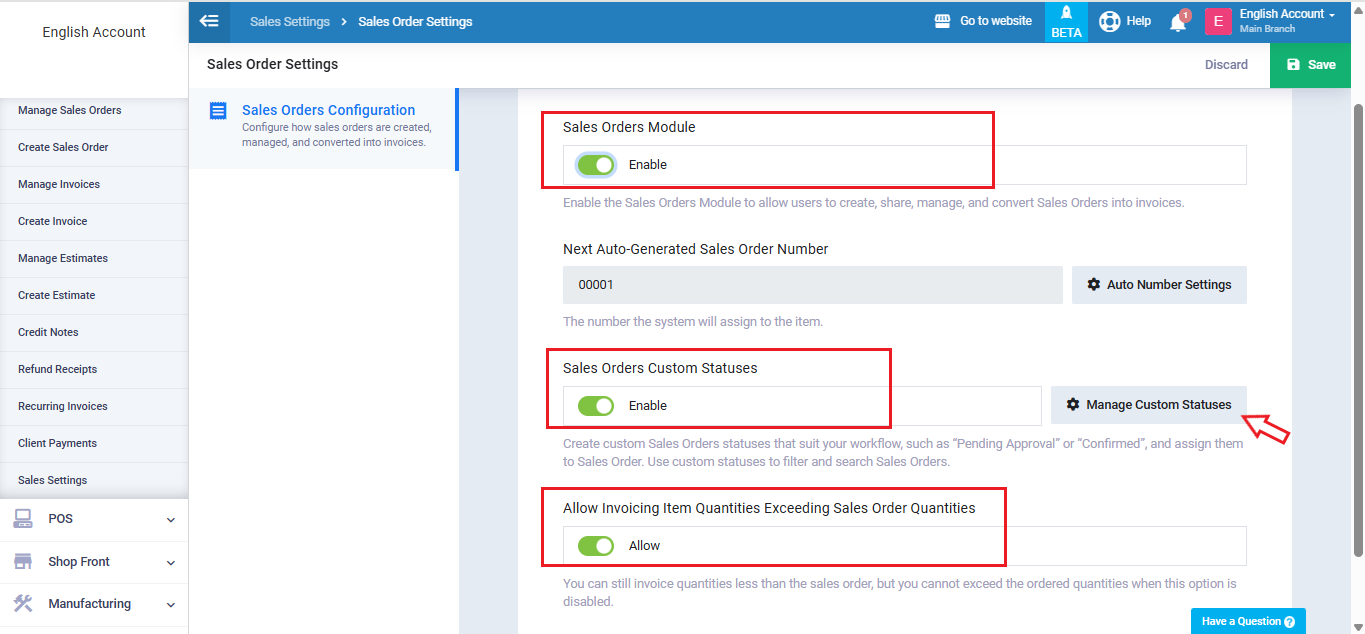Click the back arrow menu icon
This screenshot has height=634, width=1365.
[x=209, y=21]
